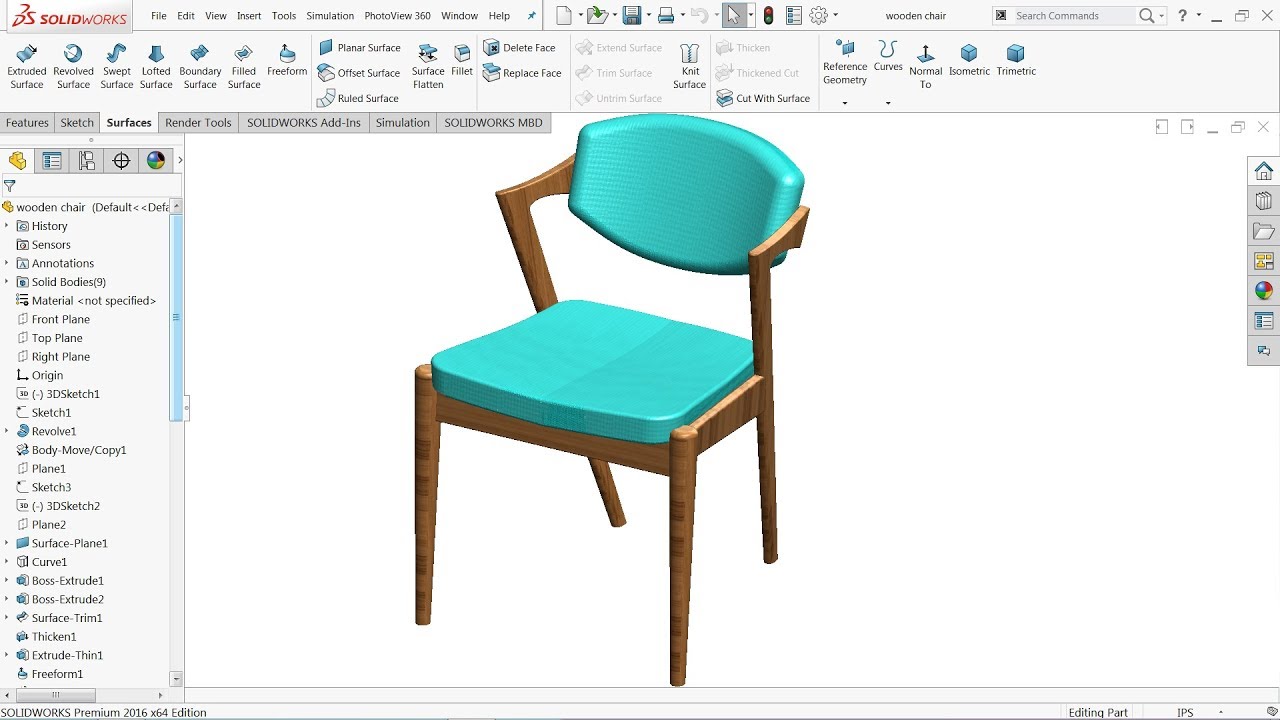Click the Ruled Surface command
Viewport: 1280px width, 720px height.
[358, 98]
